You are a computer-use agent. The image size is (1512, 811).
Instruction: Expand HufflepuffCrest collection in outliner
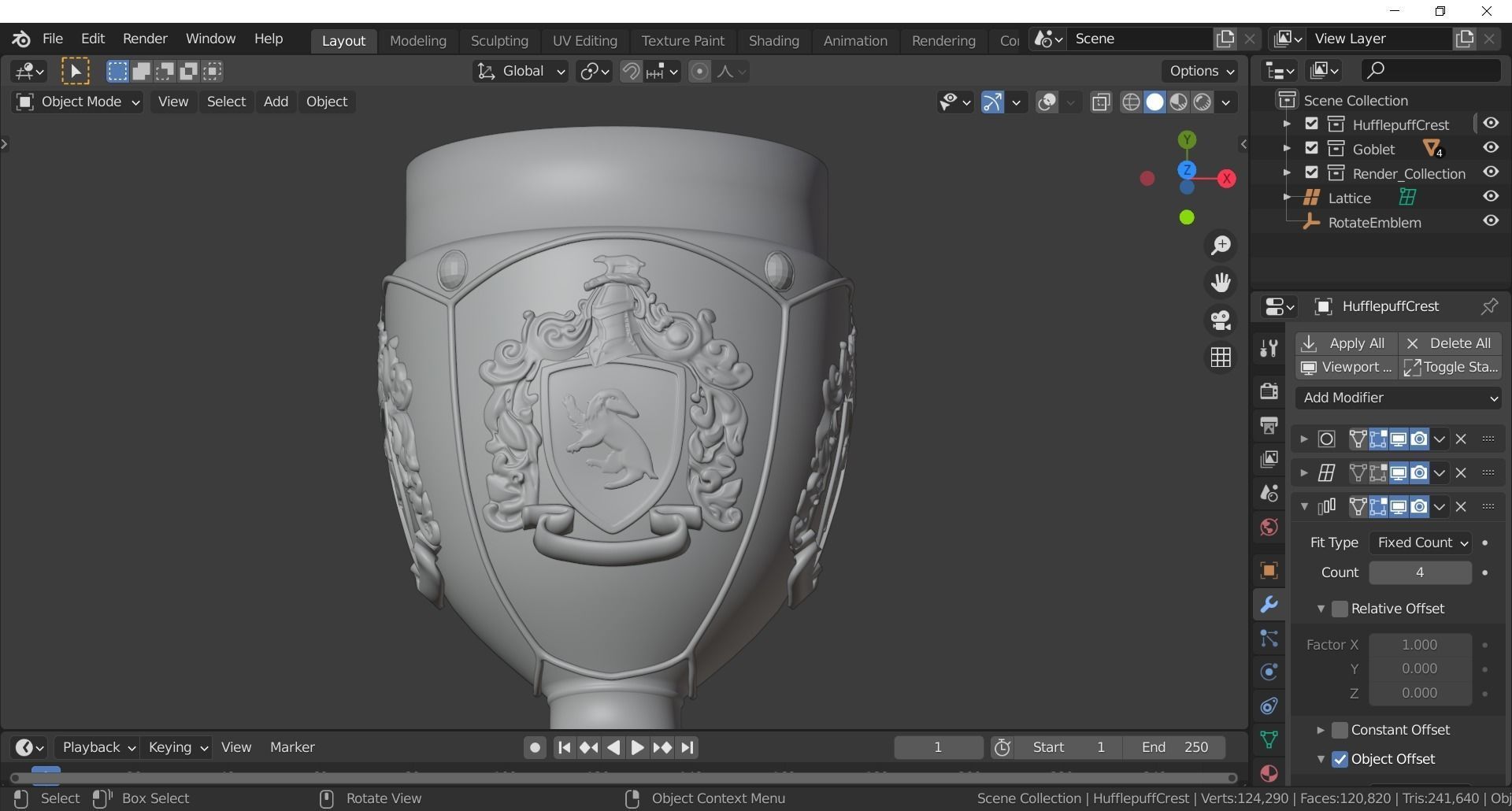click(x=1287, y=124)
